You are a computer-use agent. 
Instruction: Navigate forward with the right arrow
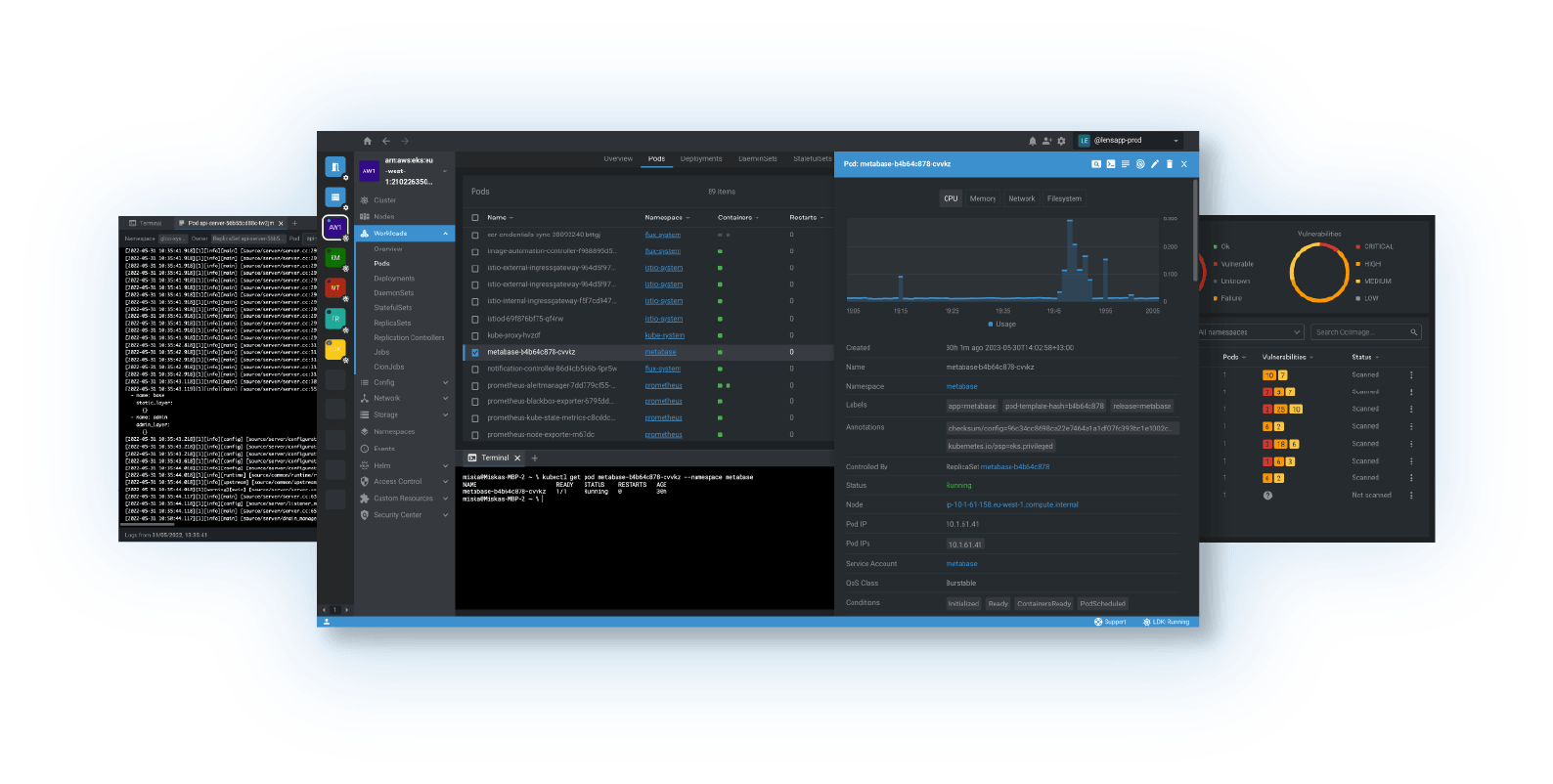[x=405, y=141]
